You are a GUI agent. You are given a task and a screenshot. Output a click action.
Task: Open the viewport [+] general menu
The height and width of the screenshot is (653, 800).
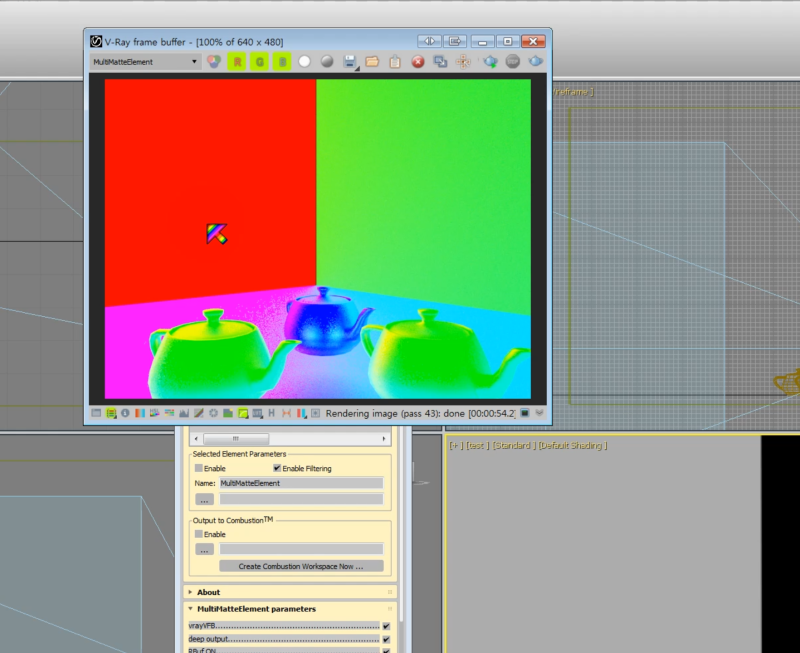(455, 445)
